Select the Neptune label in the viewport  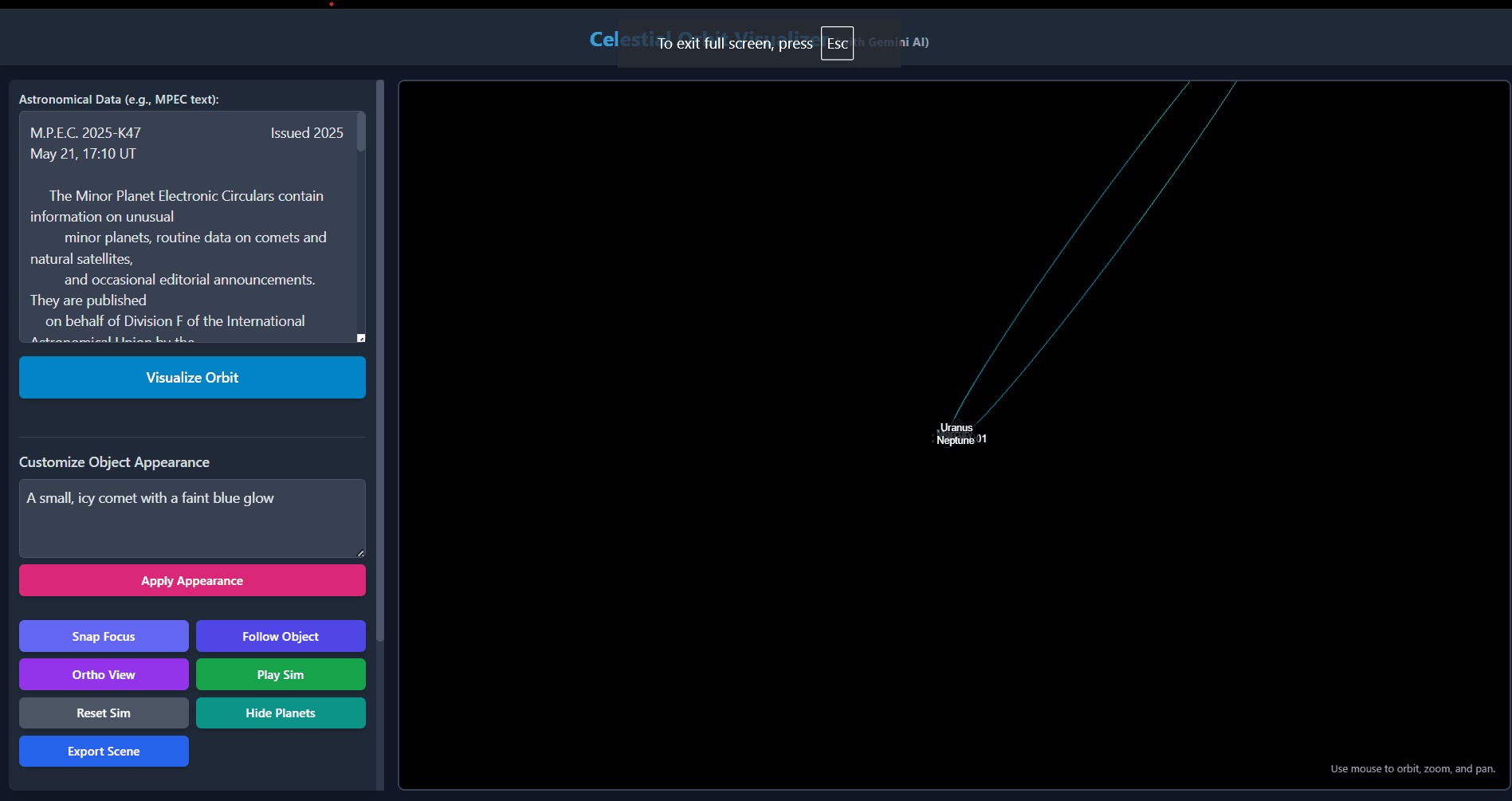coord(955,441)
